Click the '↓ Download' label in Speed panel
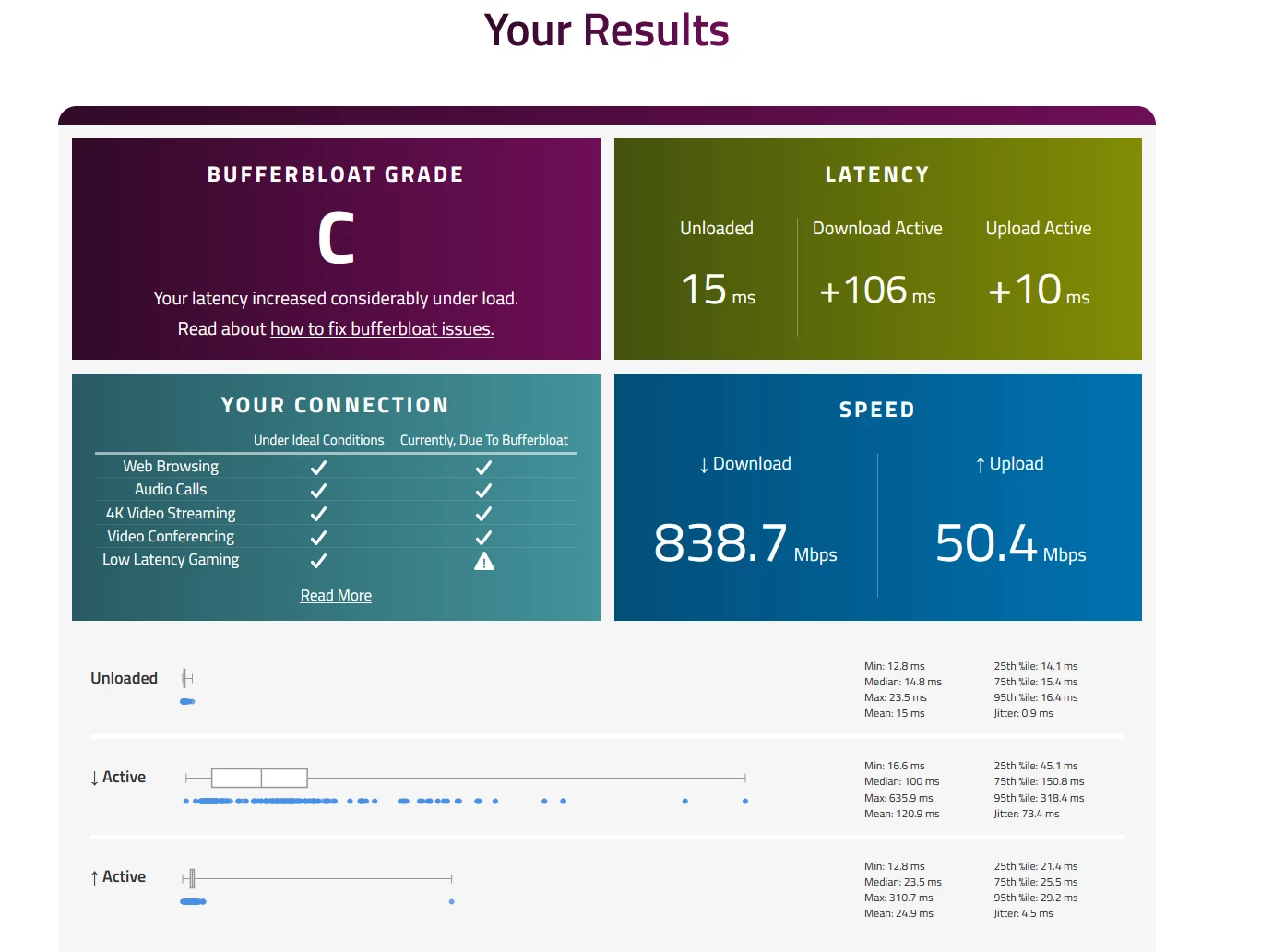This screenshot has height=952, width=1261. (x=744, y=464)
